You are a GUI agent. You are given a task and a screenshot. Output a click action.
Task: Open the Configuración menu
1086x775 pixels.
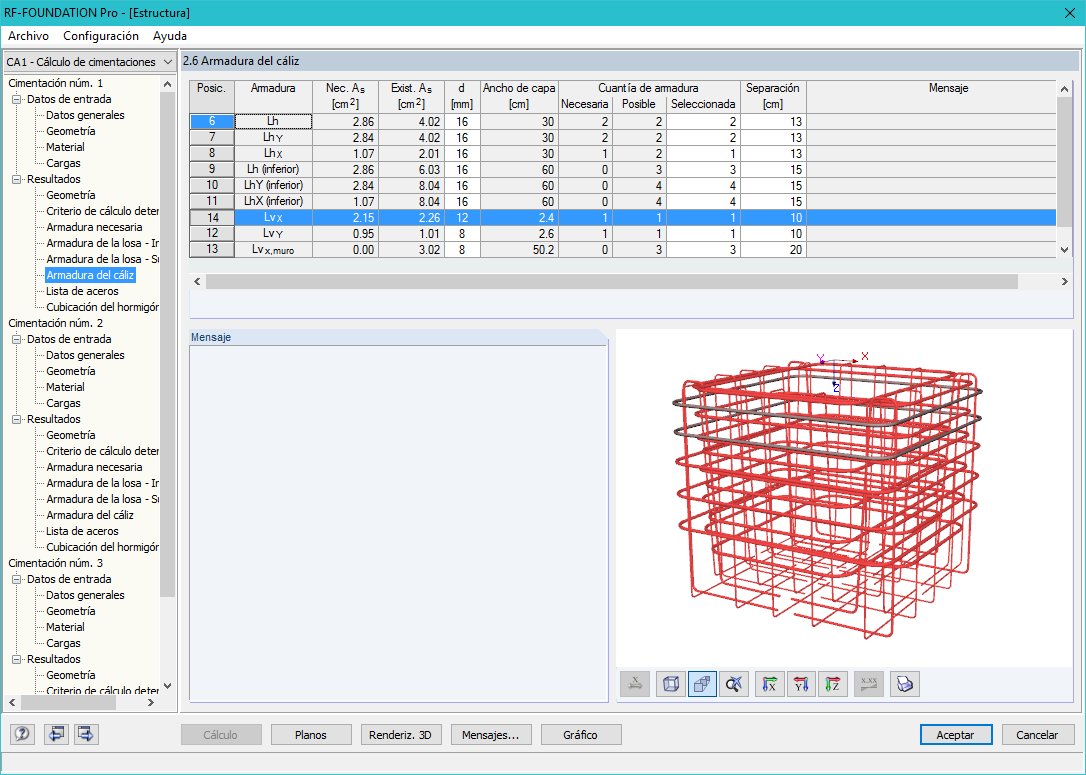tap(101, 36)
